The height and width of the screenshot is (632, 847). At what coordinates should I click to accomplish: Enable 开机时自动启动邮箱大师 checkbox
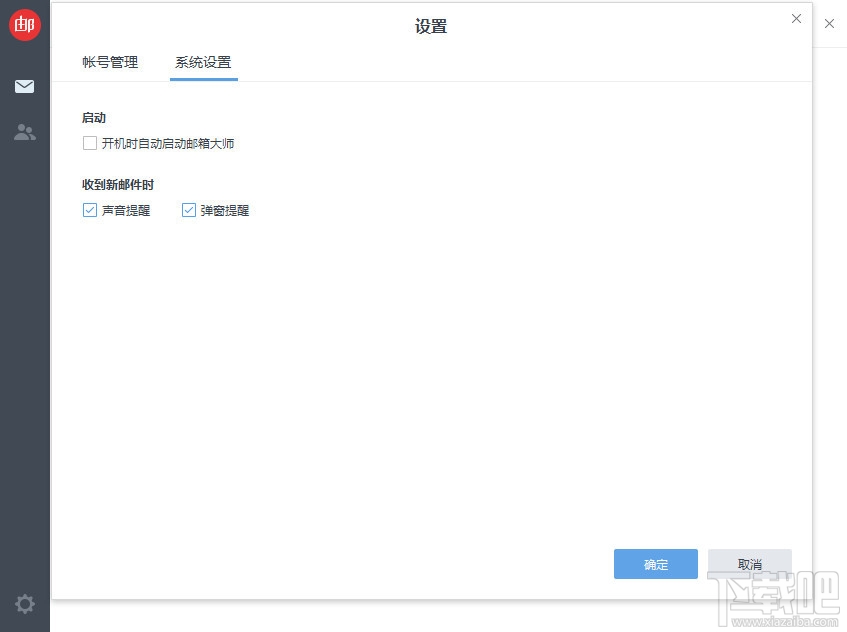[89, 143]
